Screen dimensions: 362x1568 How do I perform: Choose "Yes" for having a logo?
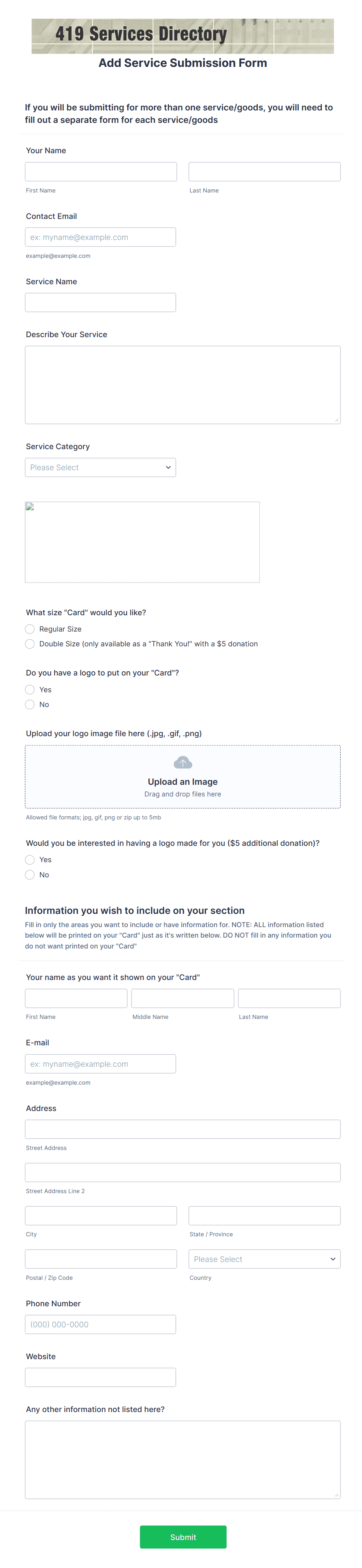(30, 689)
